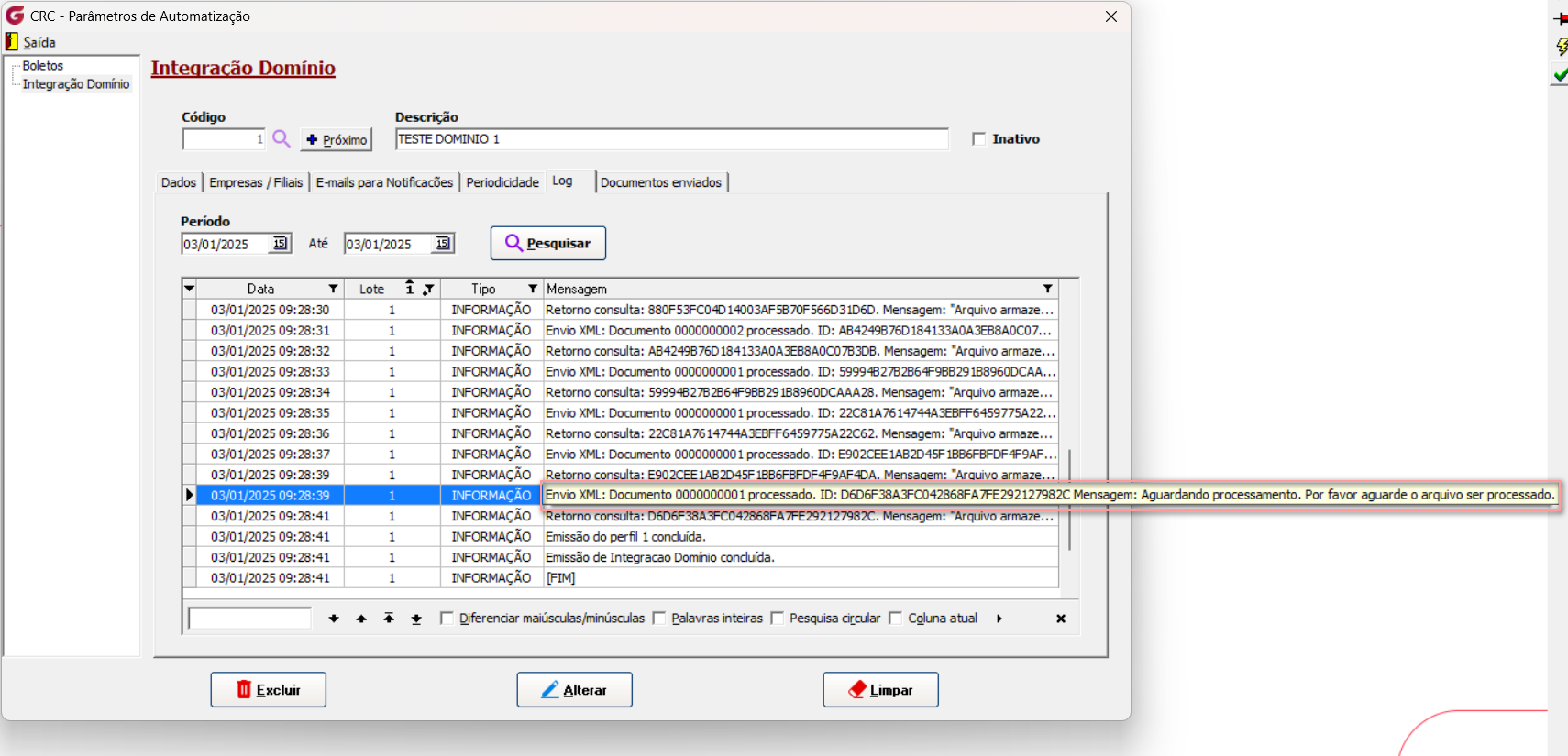Screen dimensions: 1568x756
Task: Open the end date calendar picker
Action: 444,243
